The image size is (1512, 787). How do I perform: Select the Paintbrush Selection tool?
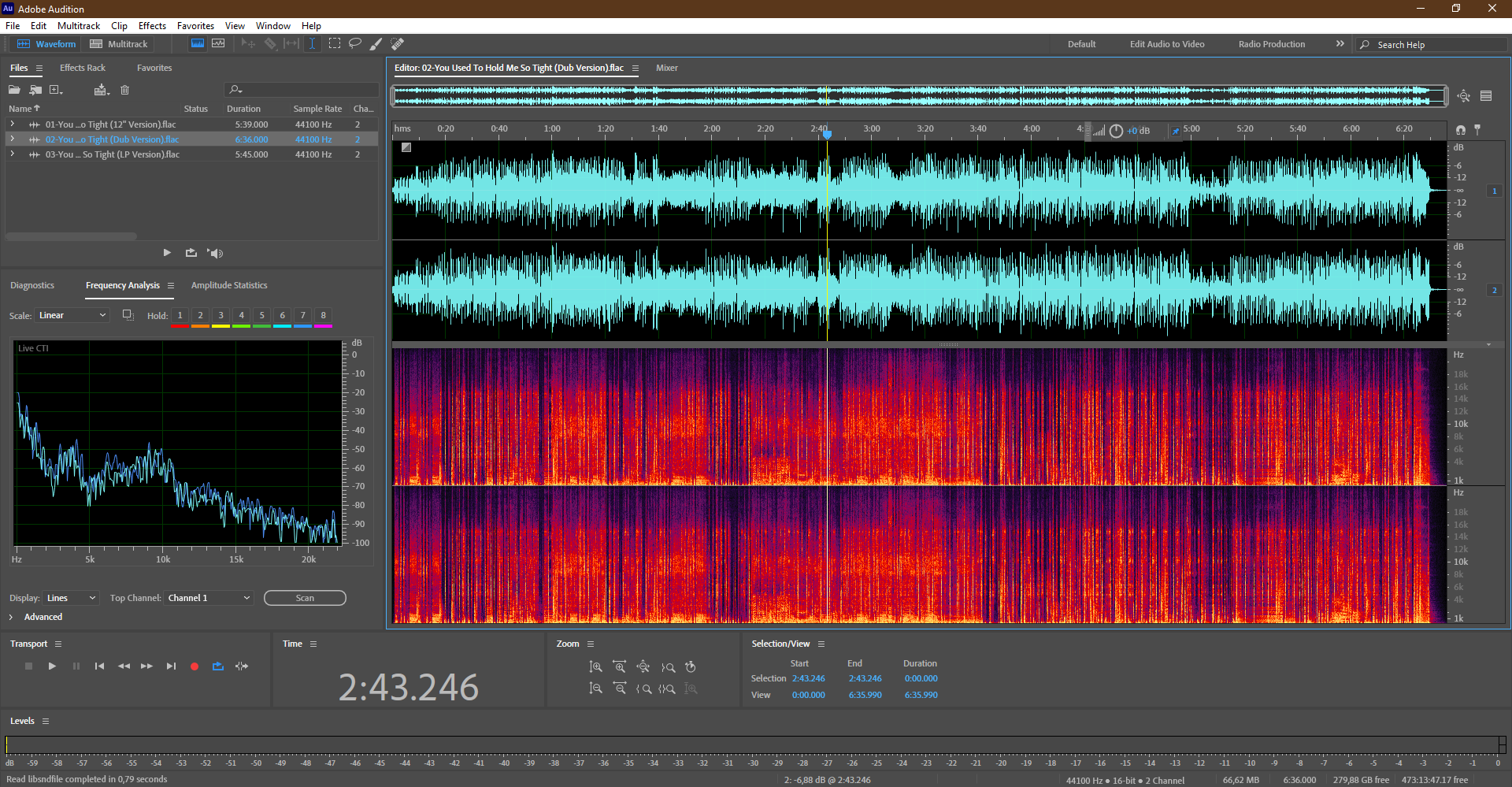click(376, 43)
